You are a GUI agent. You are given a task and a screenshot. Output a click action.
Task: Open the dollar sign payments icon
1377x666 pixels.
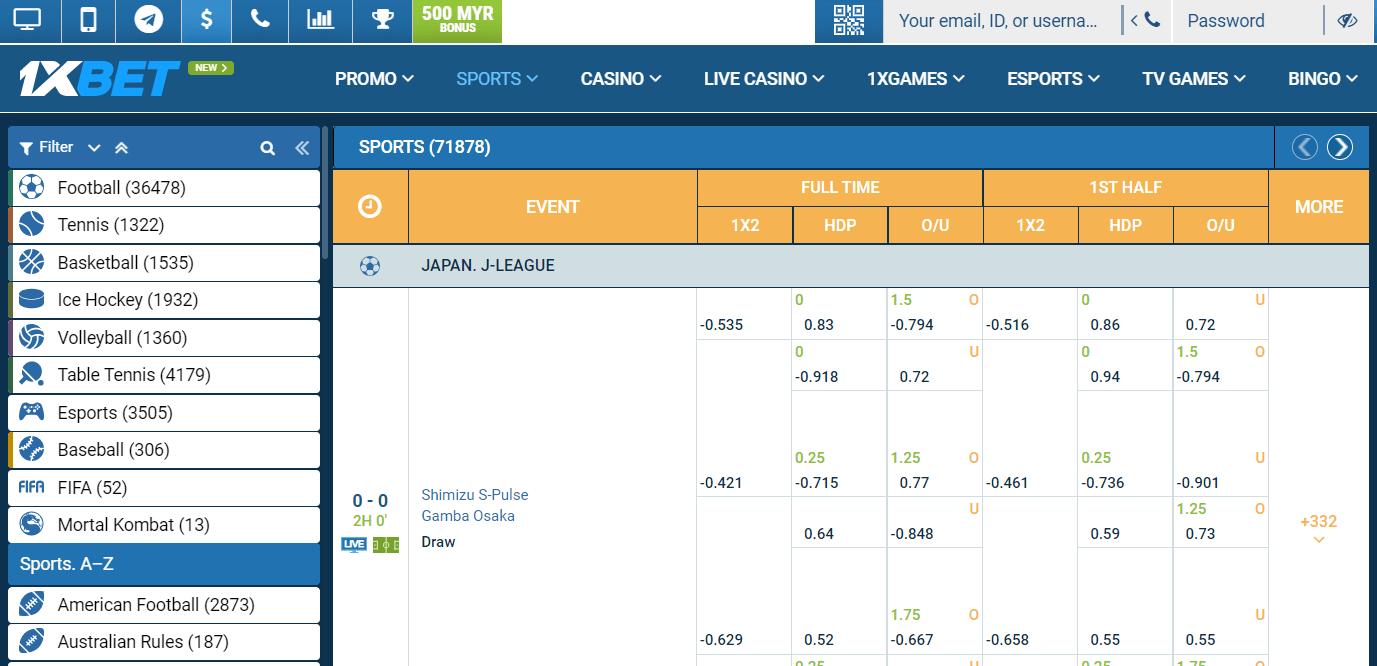206,20
